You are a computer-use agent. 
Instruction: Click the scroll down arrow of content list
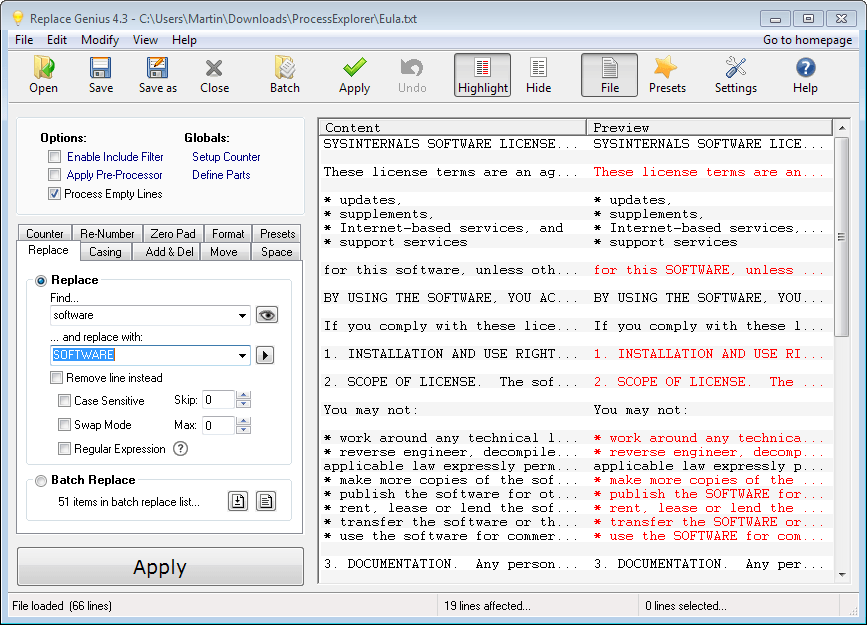[842, 575]
